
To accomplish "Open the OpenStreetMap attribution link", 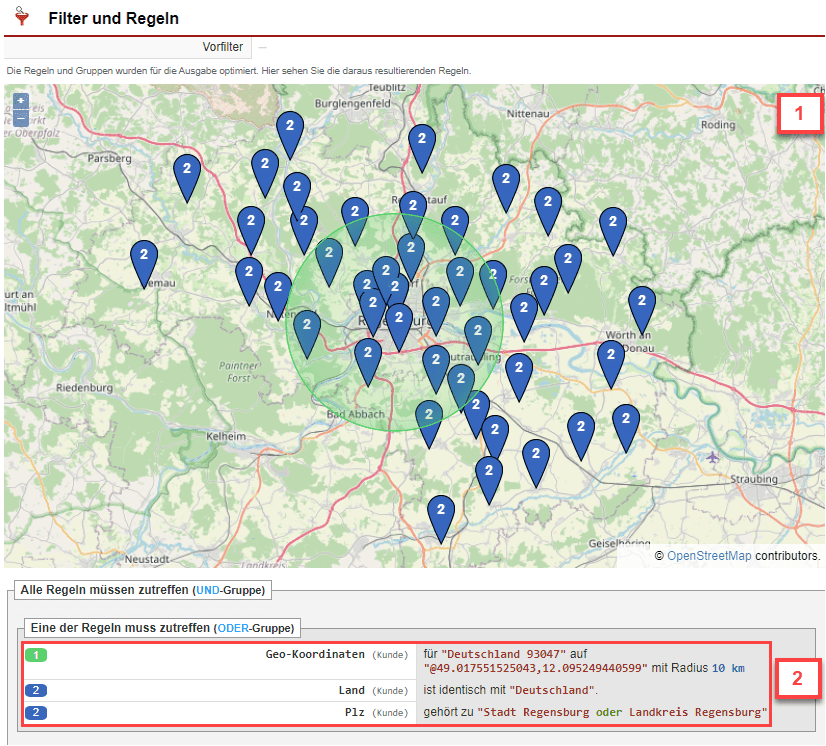I will coord(709,555).
